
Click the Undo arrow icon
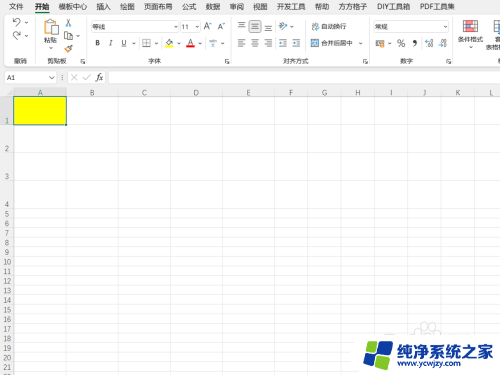[x=16, y=22]
